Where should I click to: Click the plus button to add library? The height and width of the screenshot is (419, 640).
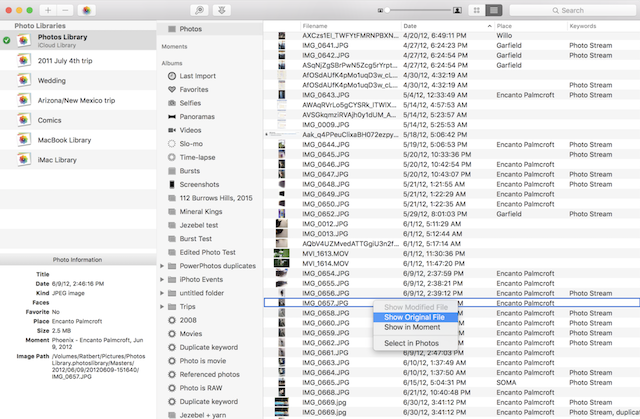(x=48, y=9)
